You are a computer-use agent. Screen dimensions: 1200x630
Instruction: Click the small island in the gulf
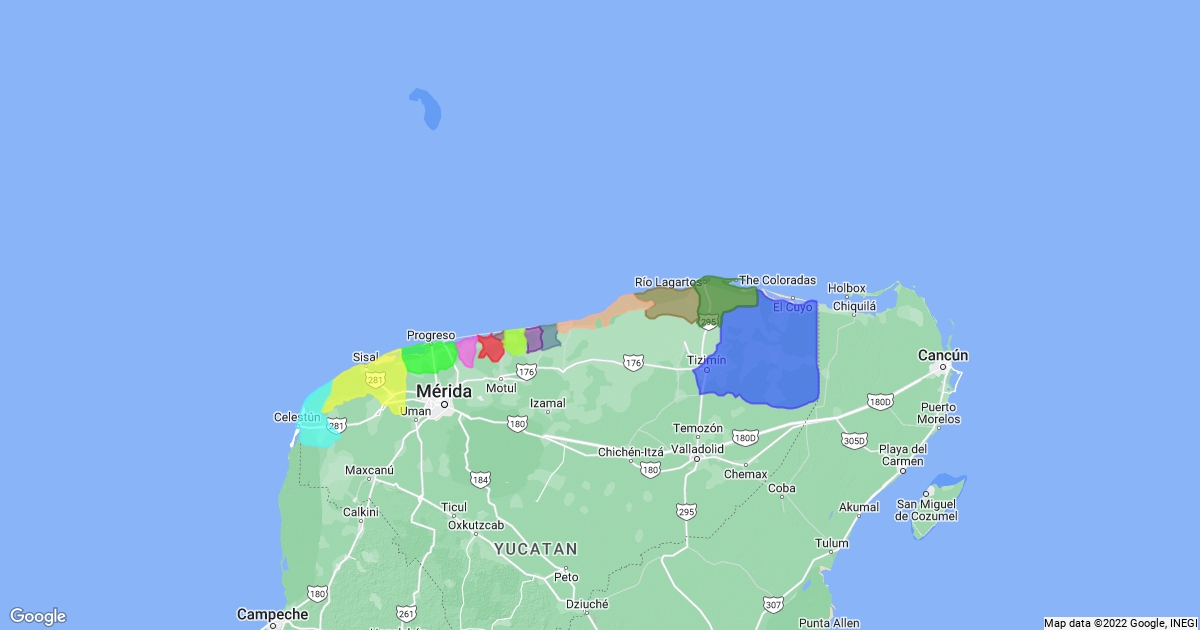pos(427,108)
